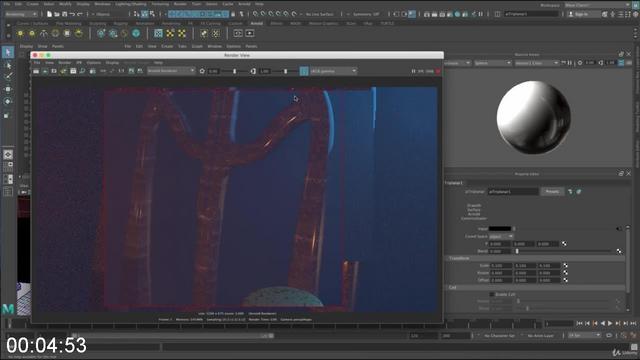Click the black color swatch in Property Editor
Image resolution: width=640 pixels, height=360 pixels.
coord(500,229)
